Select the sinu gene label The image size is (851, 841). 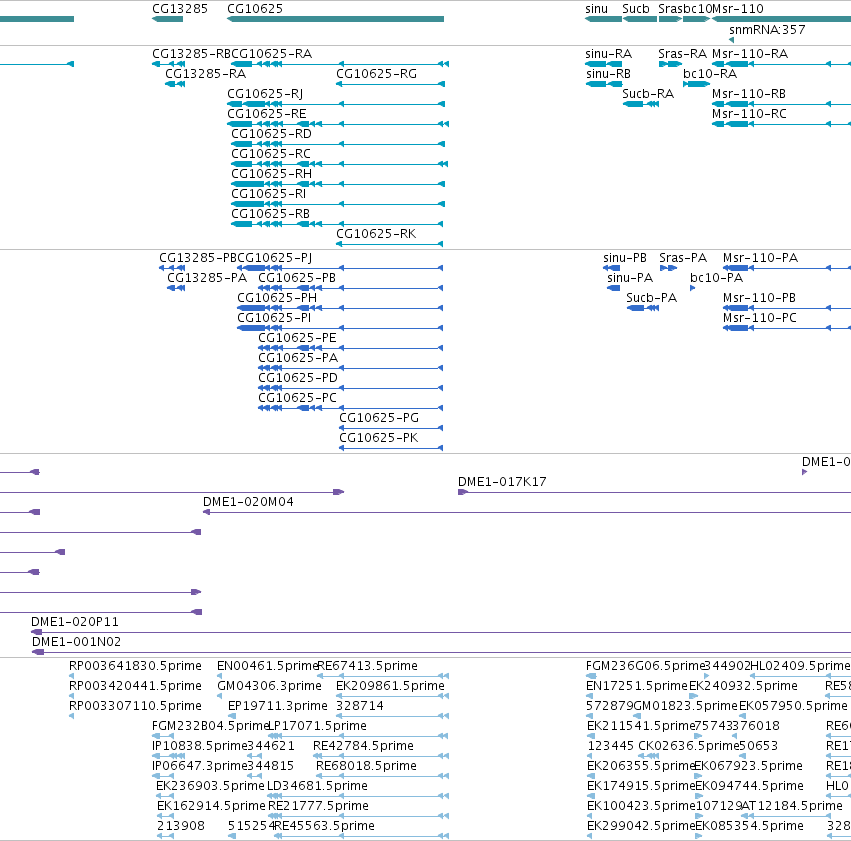tap(596, 9)
